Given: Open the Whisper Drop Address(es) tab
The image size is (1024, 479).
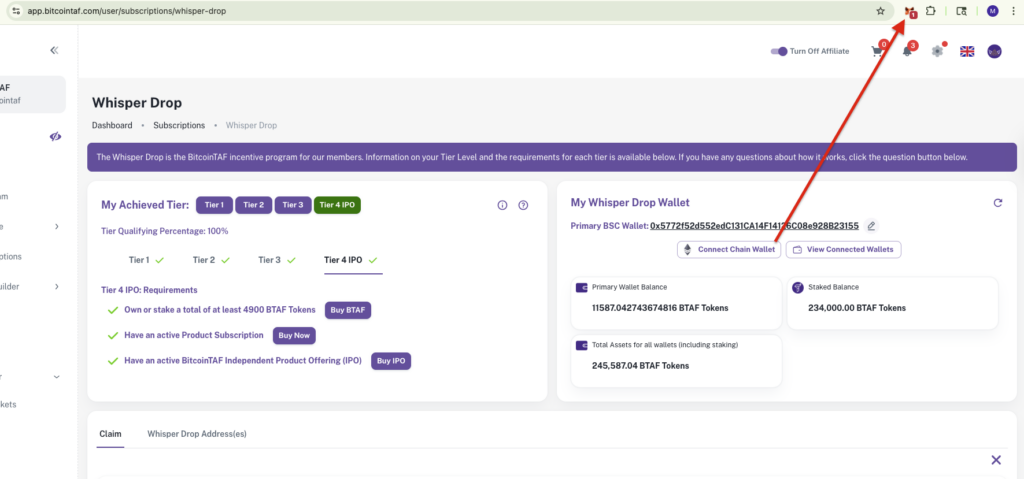Looking at the screenshot, I should point(197,434).
